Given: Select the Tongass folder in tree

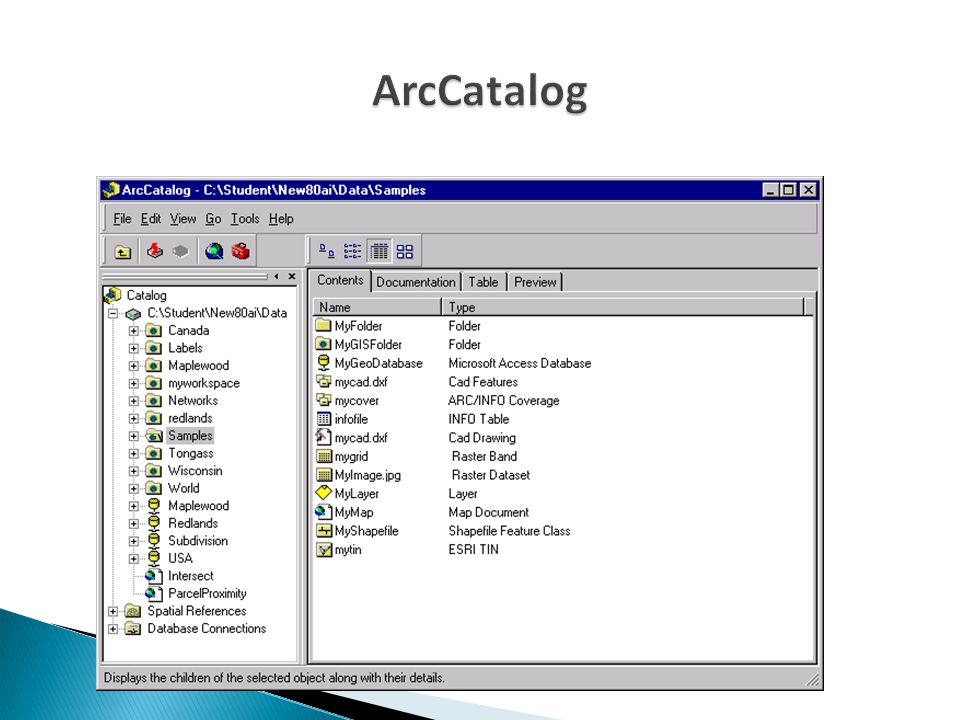Looking at the screenshot, I should coord(190,454).
